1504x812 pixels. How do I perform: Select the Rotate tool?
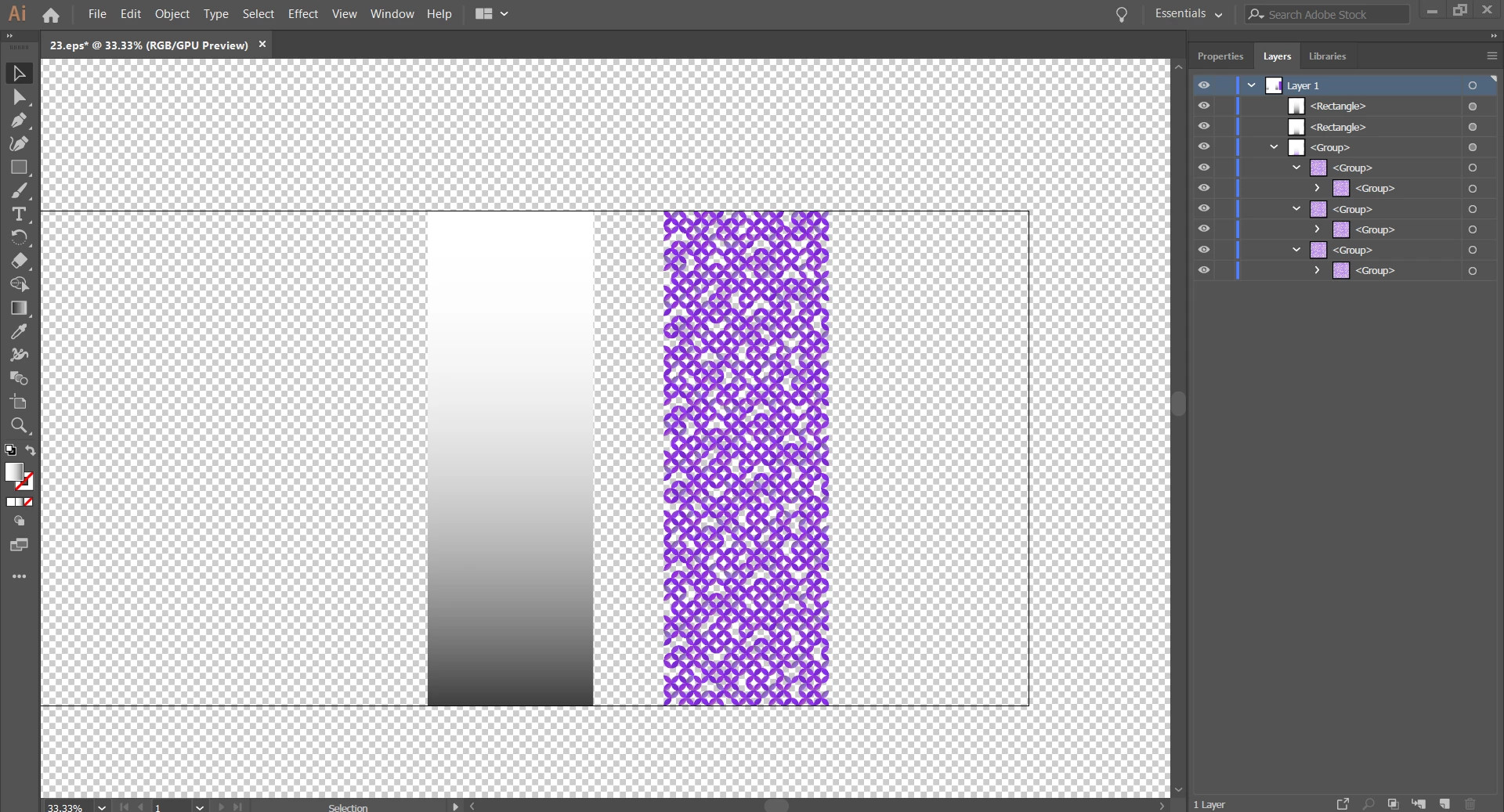[x=19, y=238]
